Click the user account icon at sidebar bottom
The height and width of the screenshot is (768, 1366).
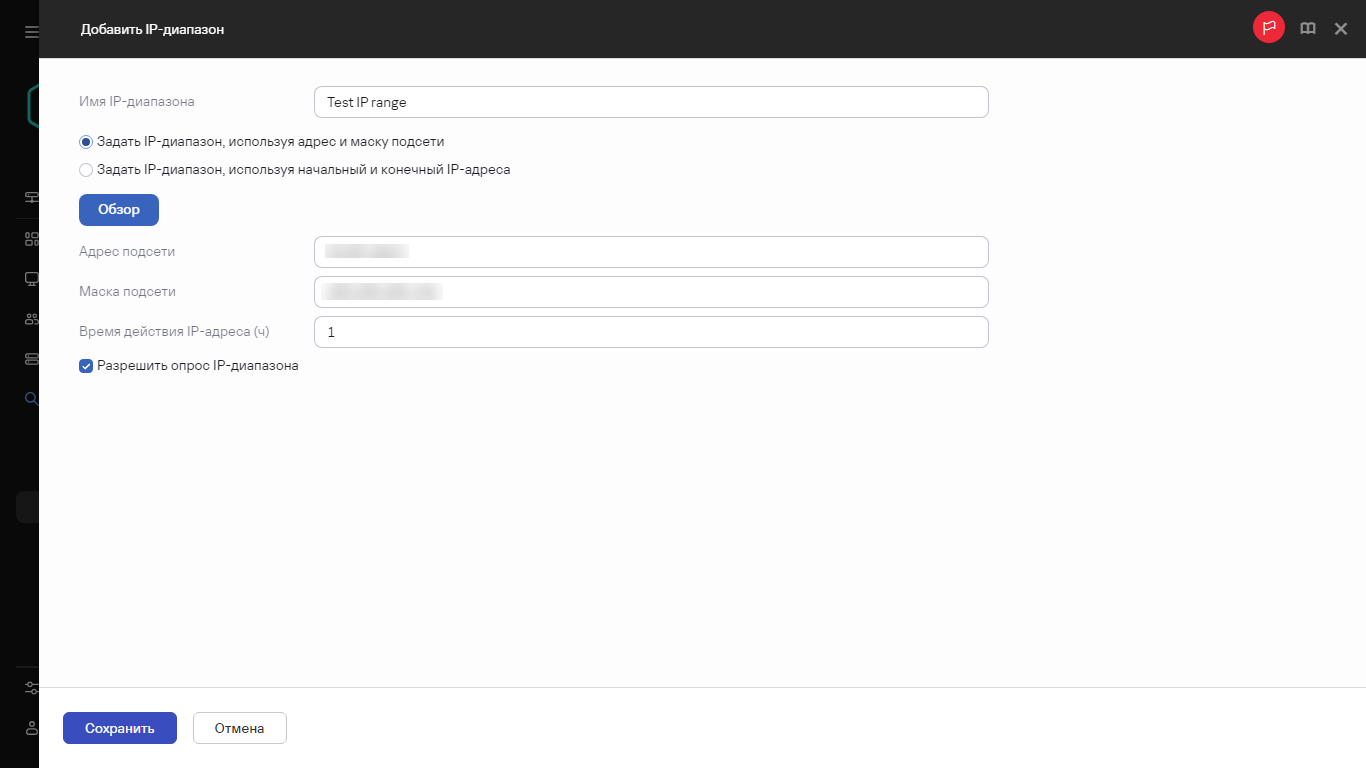[x=31, y=728]
